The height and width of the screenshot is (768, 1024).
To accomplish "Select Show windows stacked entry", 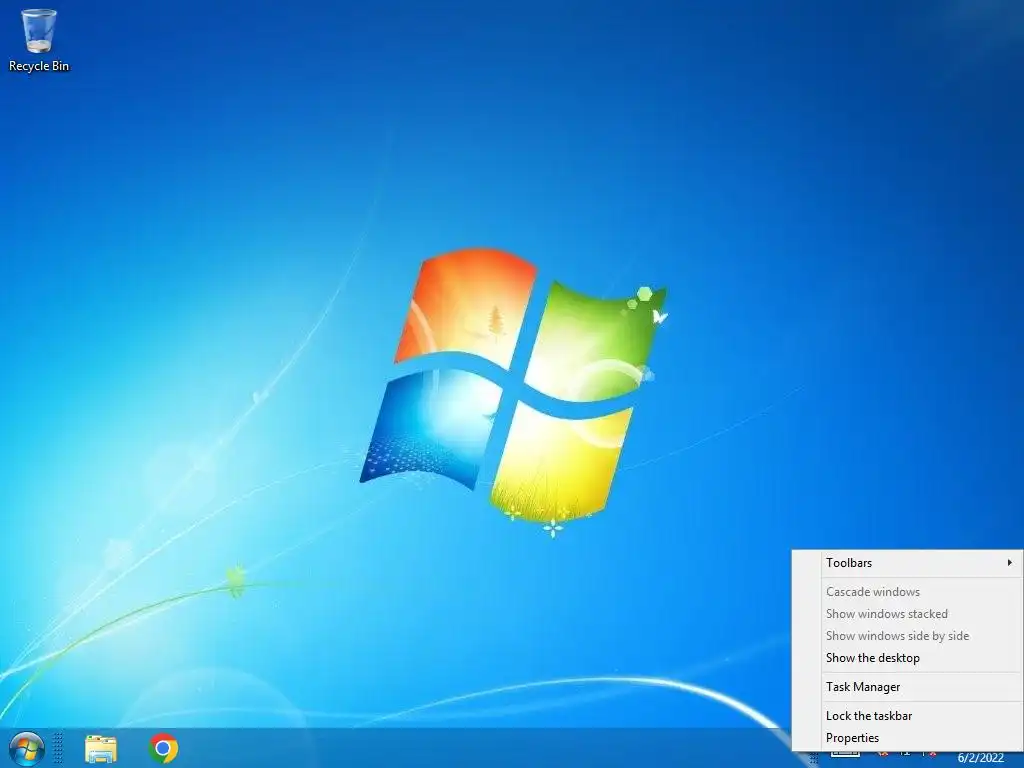I will click(x=907, y=614).
